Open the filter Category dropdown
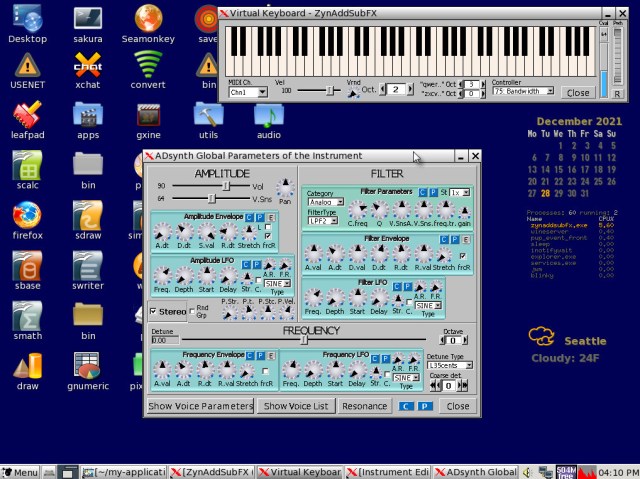640x479 pixels. point(325,202)
